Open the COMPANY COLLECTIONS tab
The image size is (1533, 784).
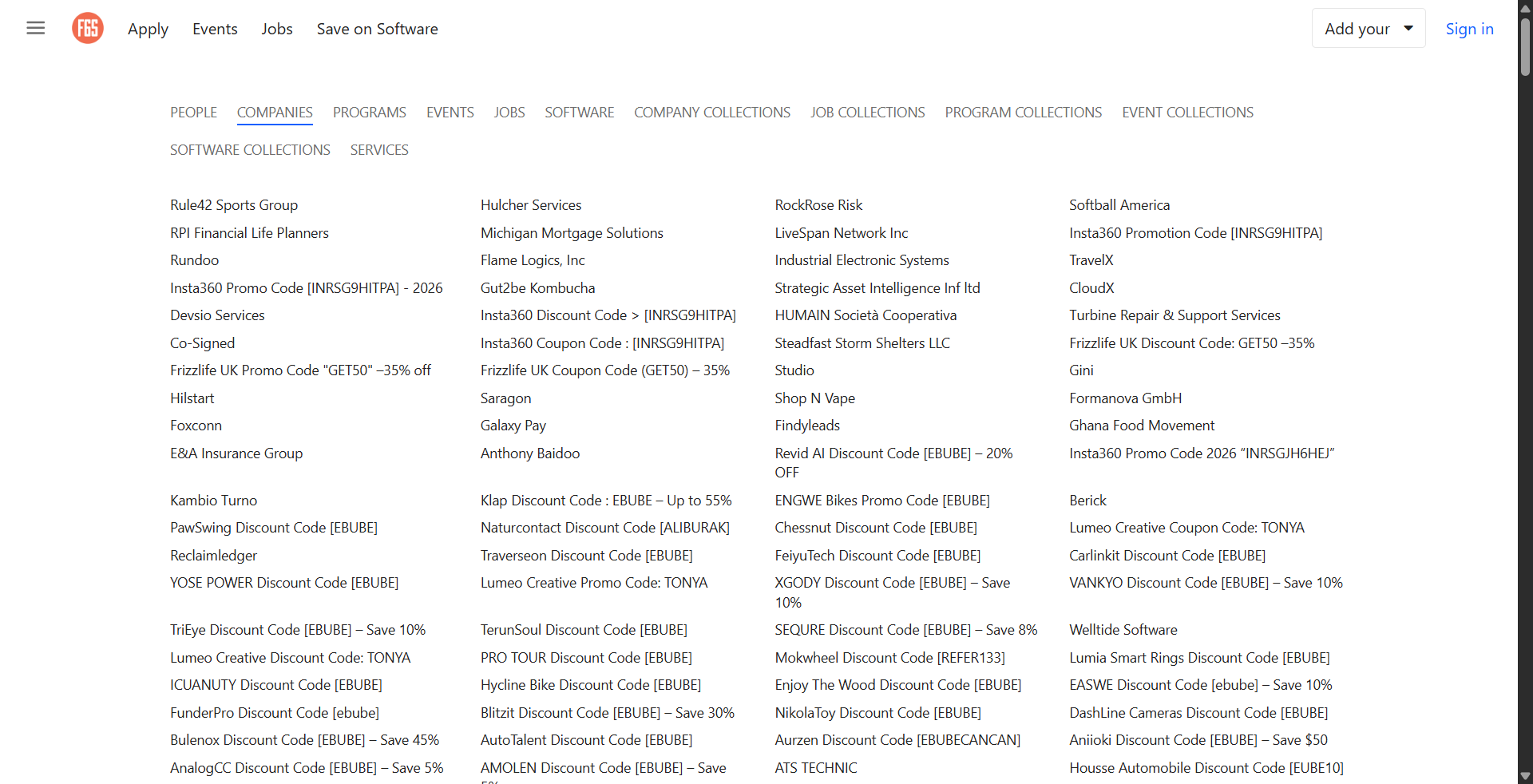[x=712, y=113]
